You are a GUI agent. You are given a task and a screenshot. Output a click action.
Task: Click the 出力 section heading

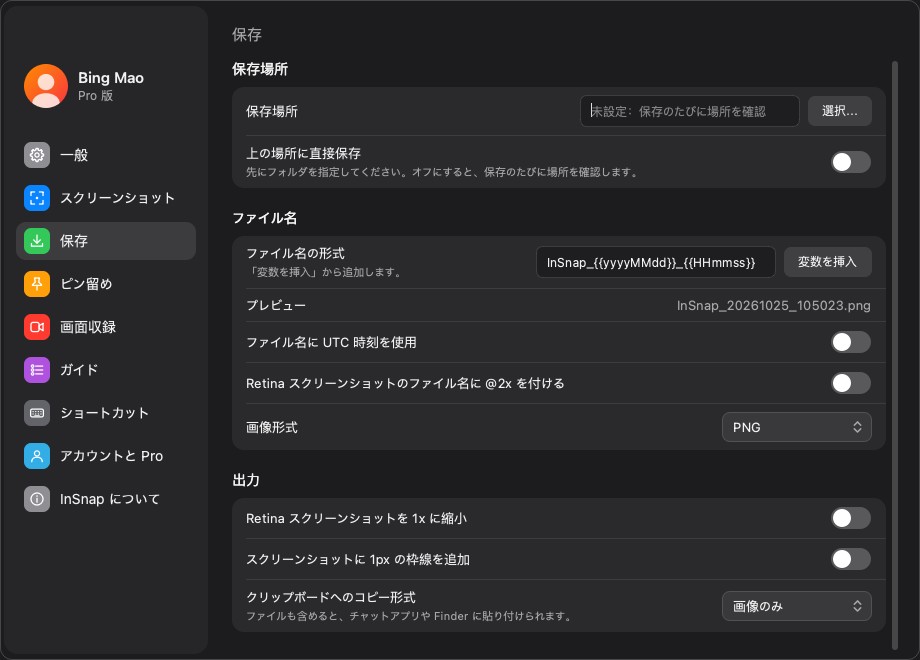pos(246,480)
